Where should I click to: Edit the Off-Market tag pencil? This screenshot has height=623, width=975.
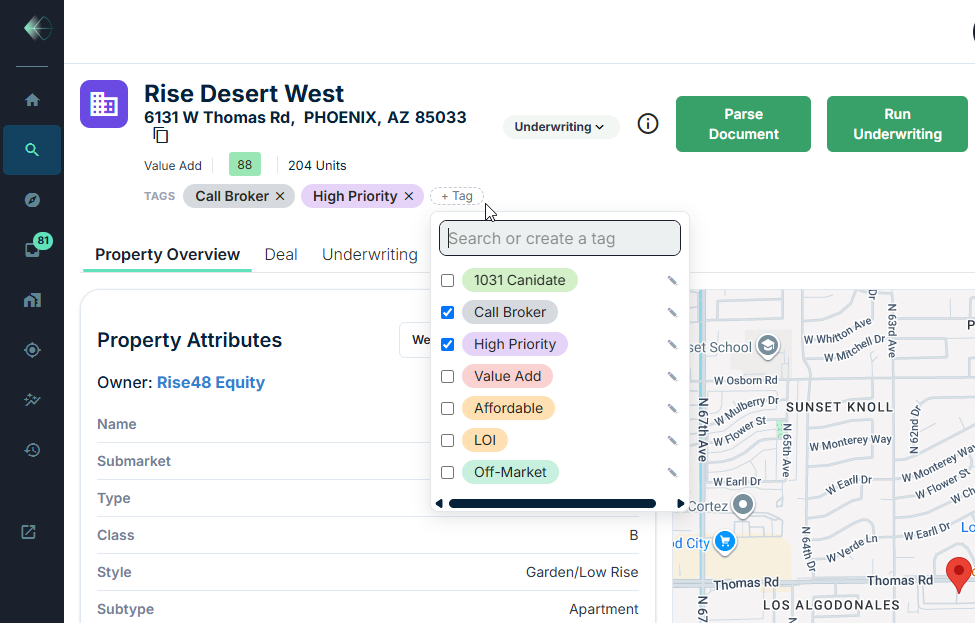(672, 473)
